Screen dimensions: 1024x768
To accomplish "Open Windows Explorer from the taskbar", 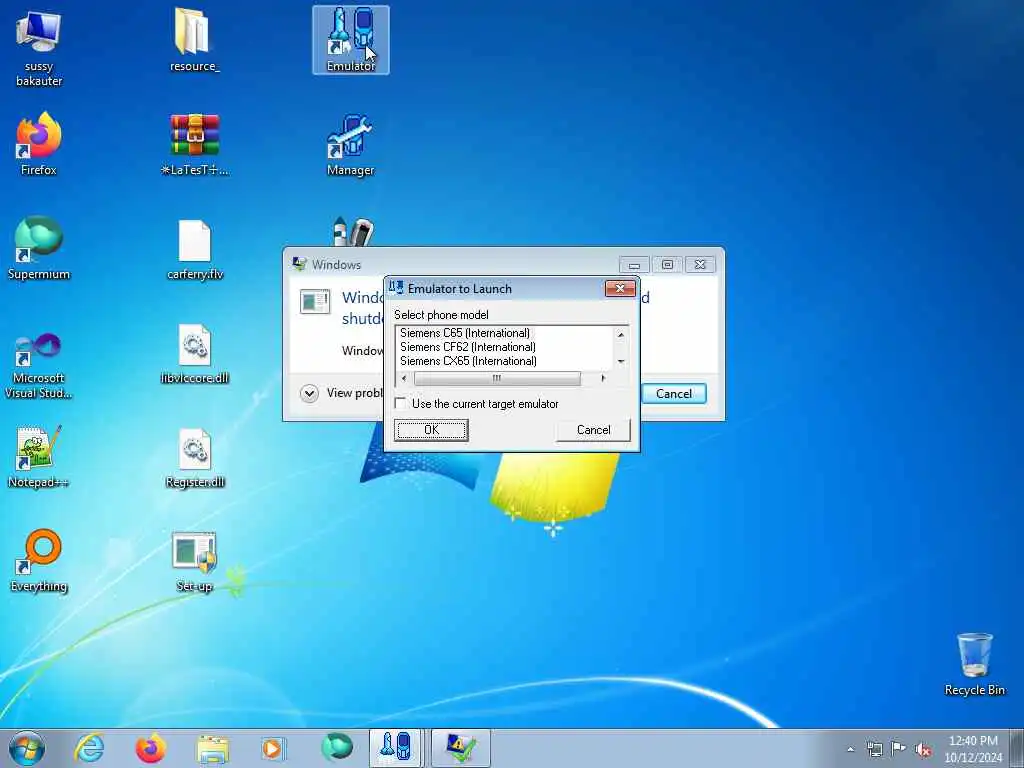I will (x=212, y=749).
